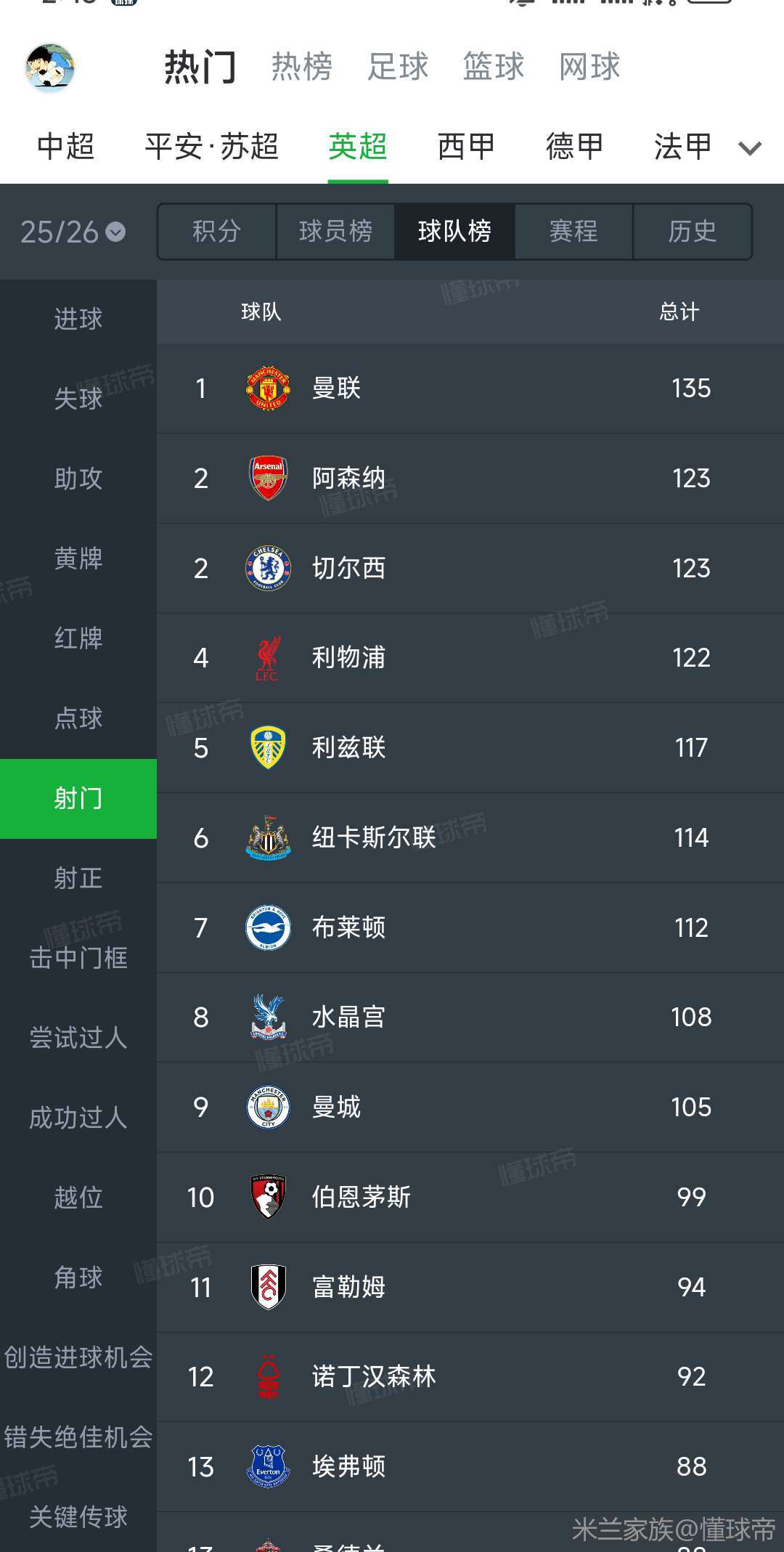This screenshot has width=784, height=1552.
Task: Tap the Manchester United crest icon
Action: pyautogui.click(x=268, y=389)
